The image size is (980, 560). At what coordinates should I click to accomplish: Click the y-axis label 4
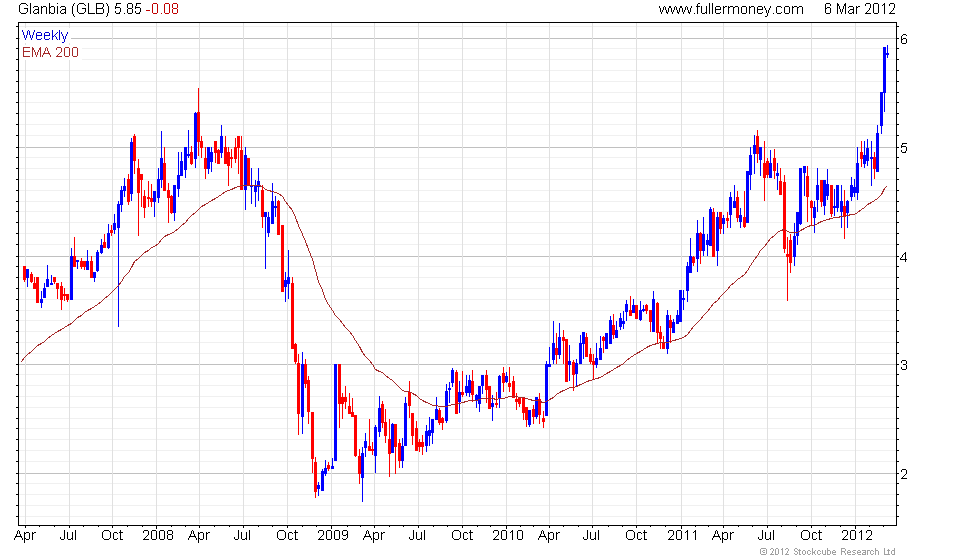(904, 257)
